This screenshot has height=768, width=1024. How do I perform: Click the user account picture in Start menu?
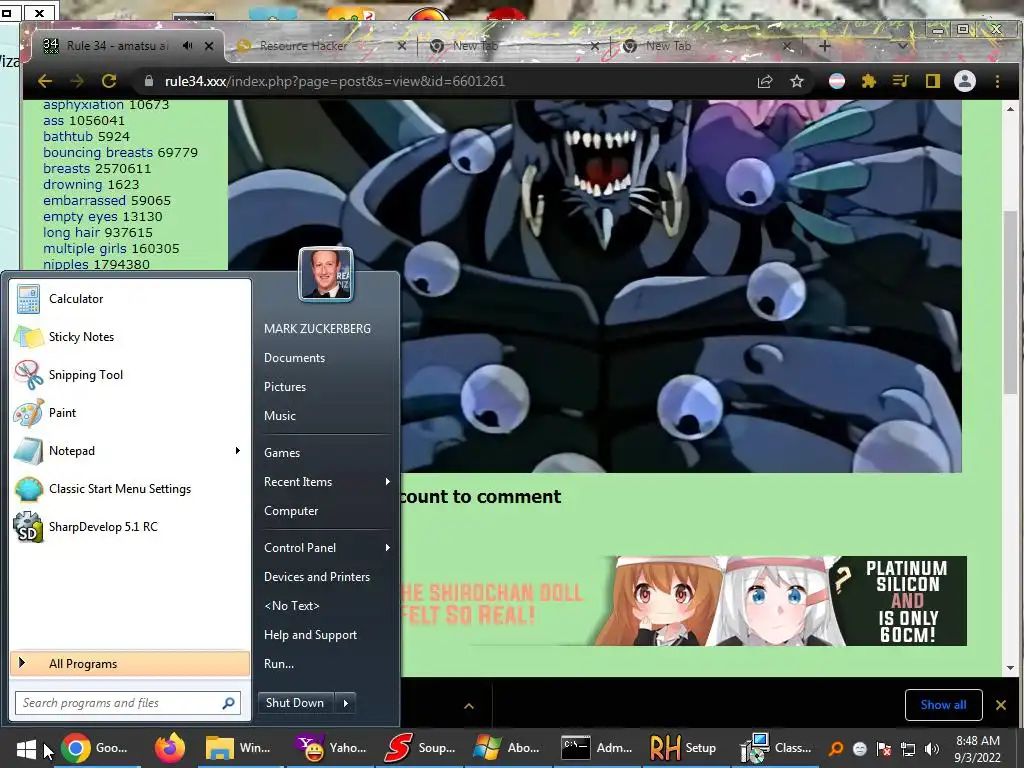tap(326, 274)
